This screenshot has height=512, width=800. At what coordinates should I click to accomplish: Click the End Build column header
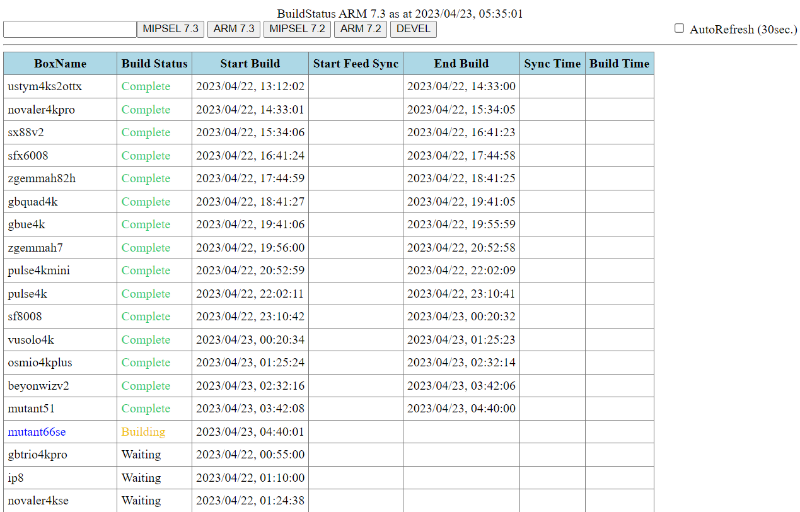coord(461,64)
